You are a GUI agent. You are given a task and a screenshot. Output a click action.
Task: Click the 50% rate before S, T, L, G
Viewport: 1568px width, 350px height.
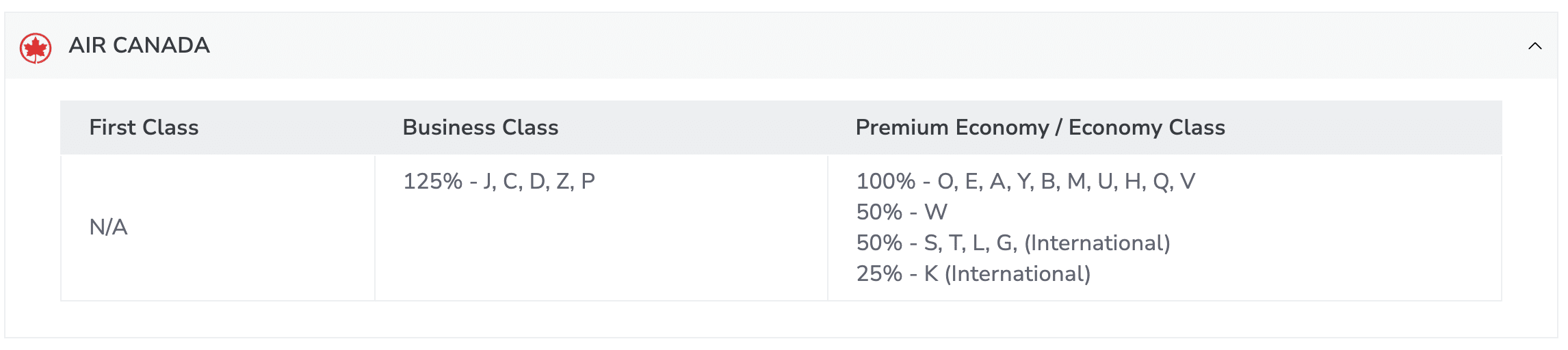point(879,243)
